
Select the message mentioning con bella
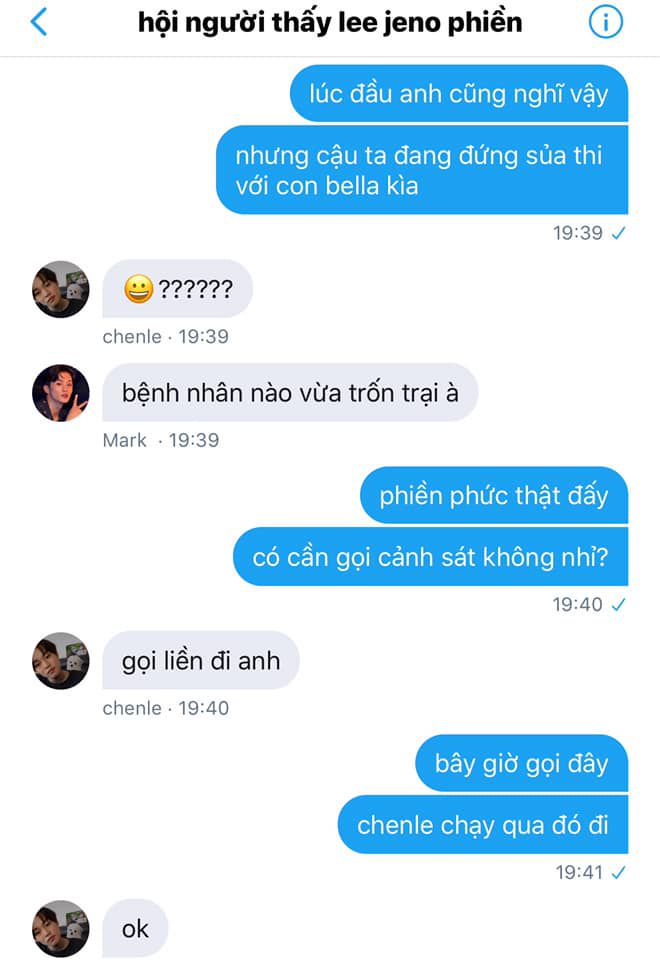(x=422, y=170)
